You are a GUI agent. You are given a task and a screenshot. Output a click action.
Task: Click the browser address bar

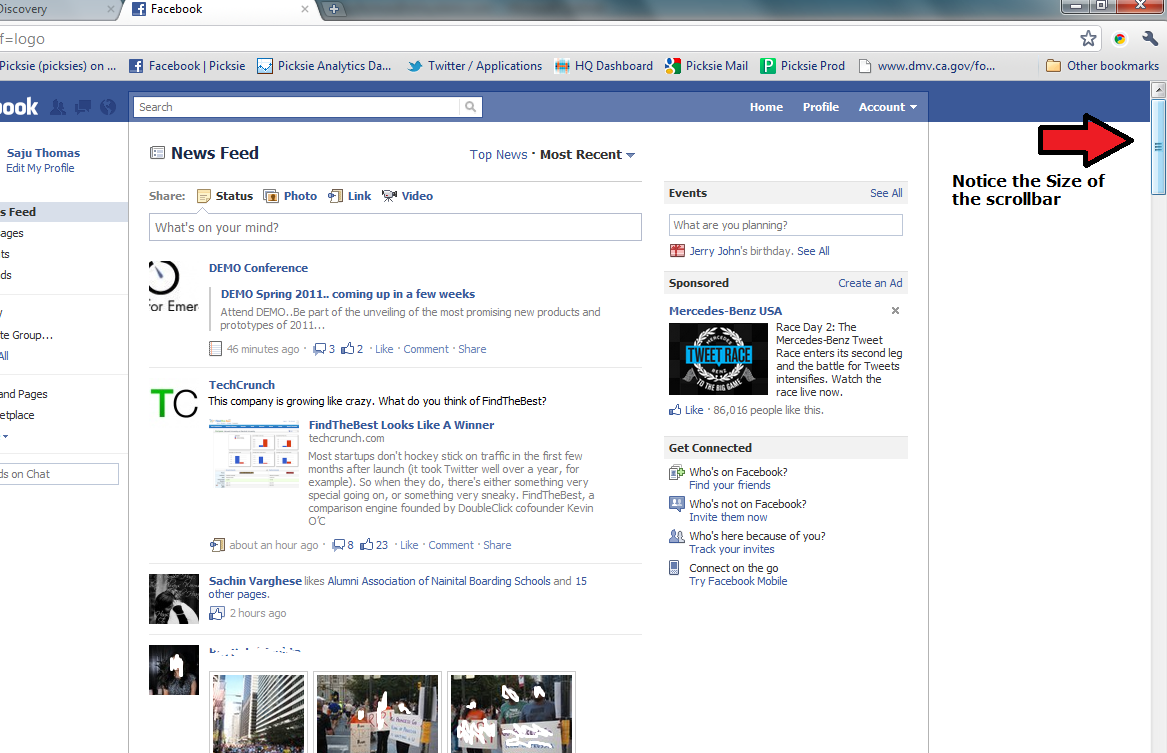click(536, 39)
